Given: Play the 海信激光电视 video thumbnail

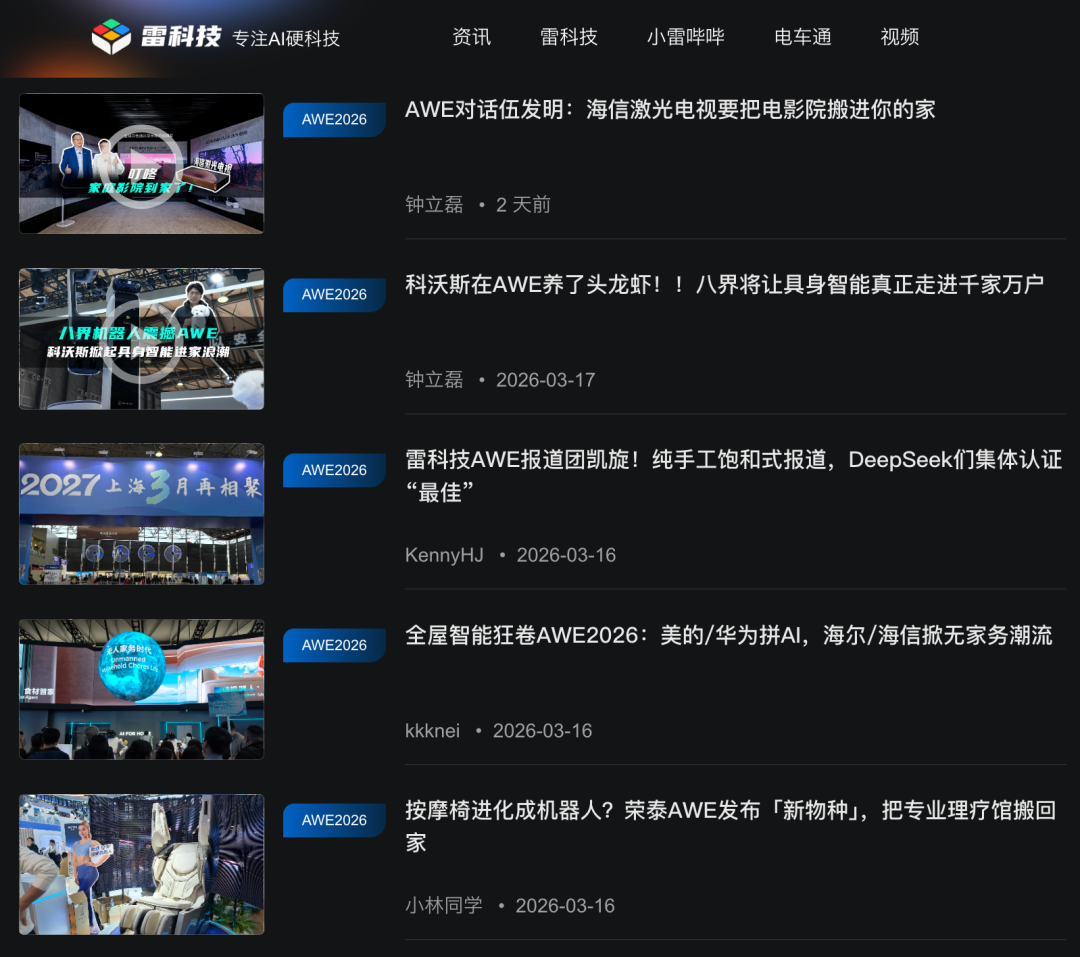Looking at the screenshot, I should click(142, 164).
